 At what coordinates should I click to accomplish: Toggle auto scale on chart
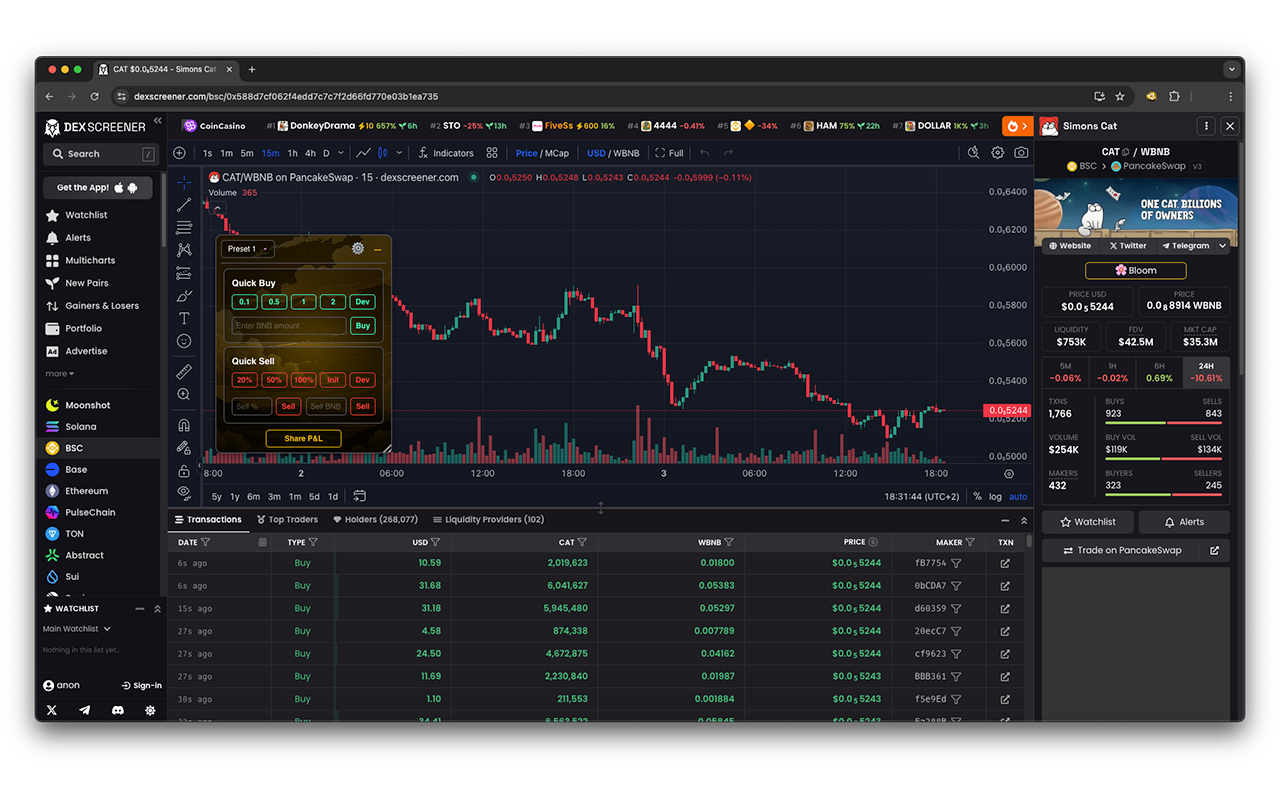1018,496
